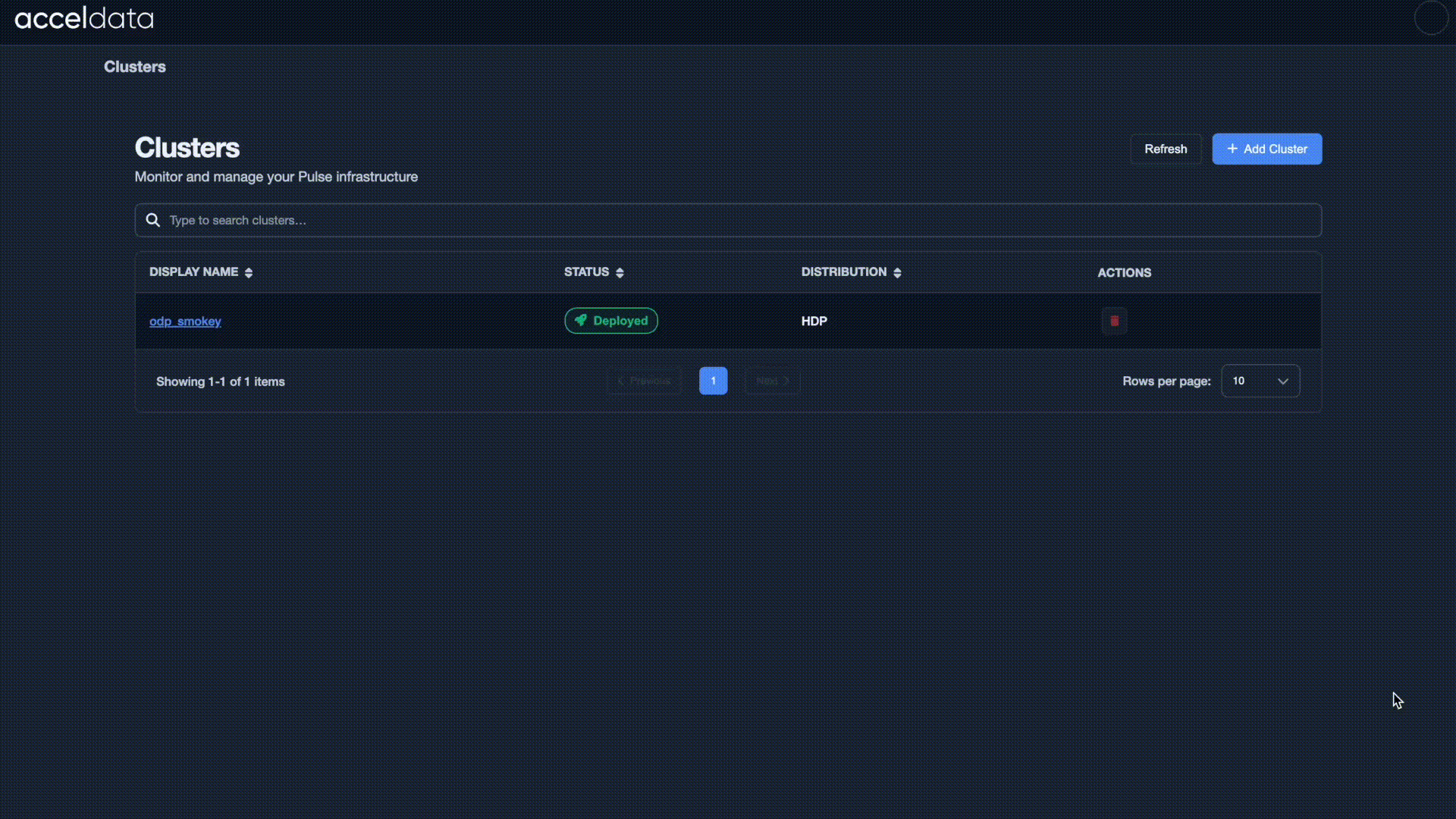Image resolution: width=1456 pixels, height=819 pixels.
Task: Open Rows per page dropdown
Action: pos(1251,381)
